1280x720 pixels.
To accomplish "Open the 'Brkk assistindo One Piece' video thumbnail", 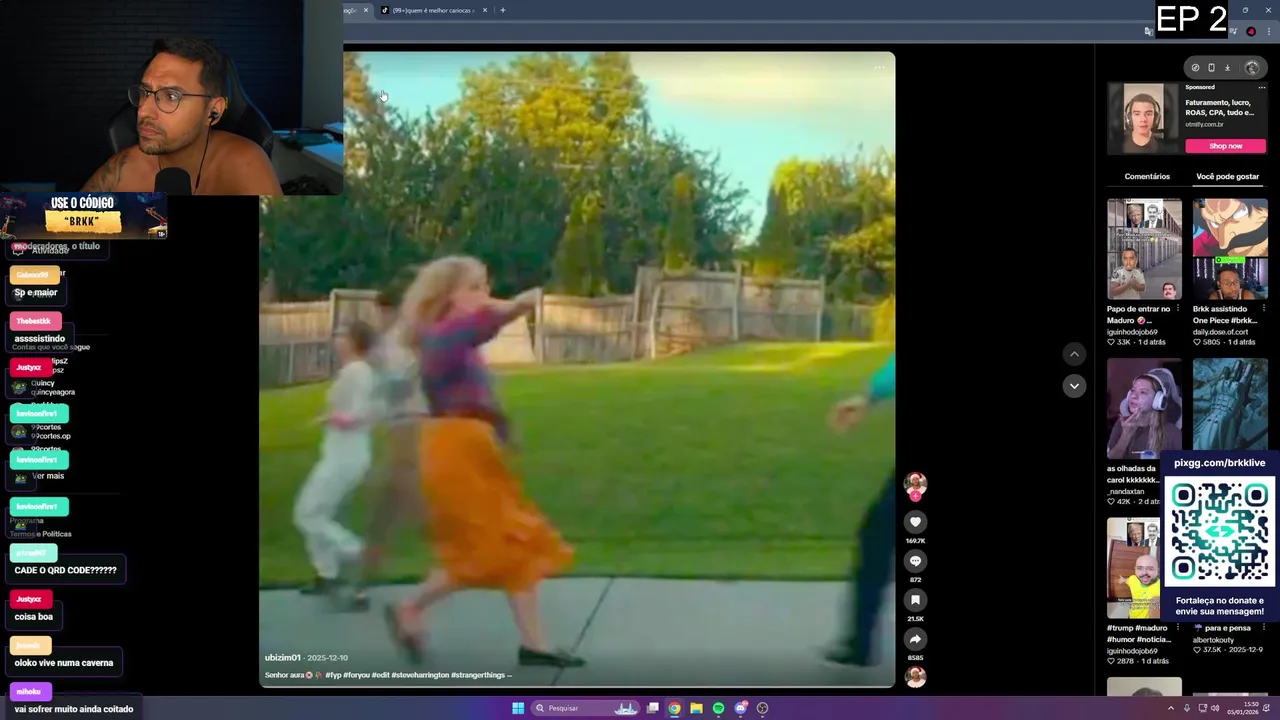I will click(1230, 249).
